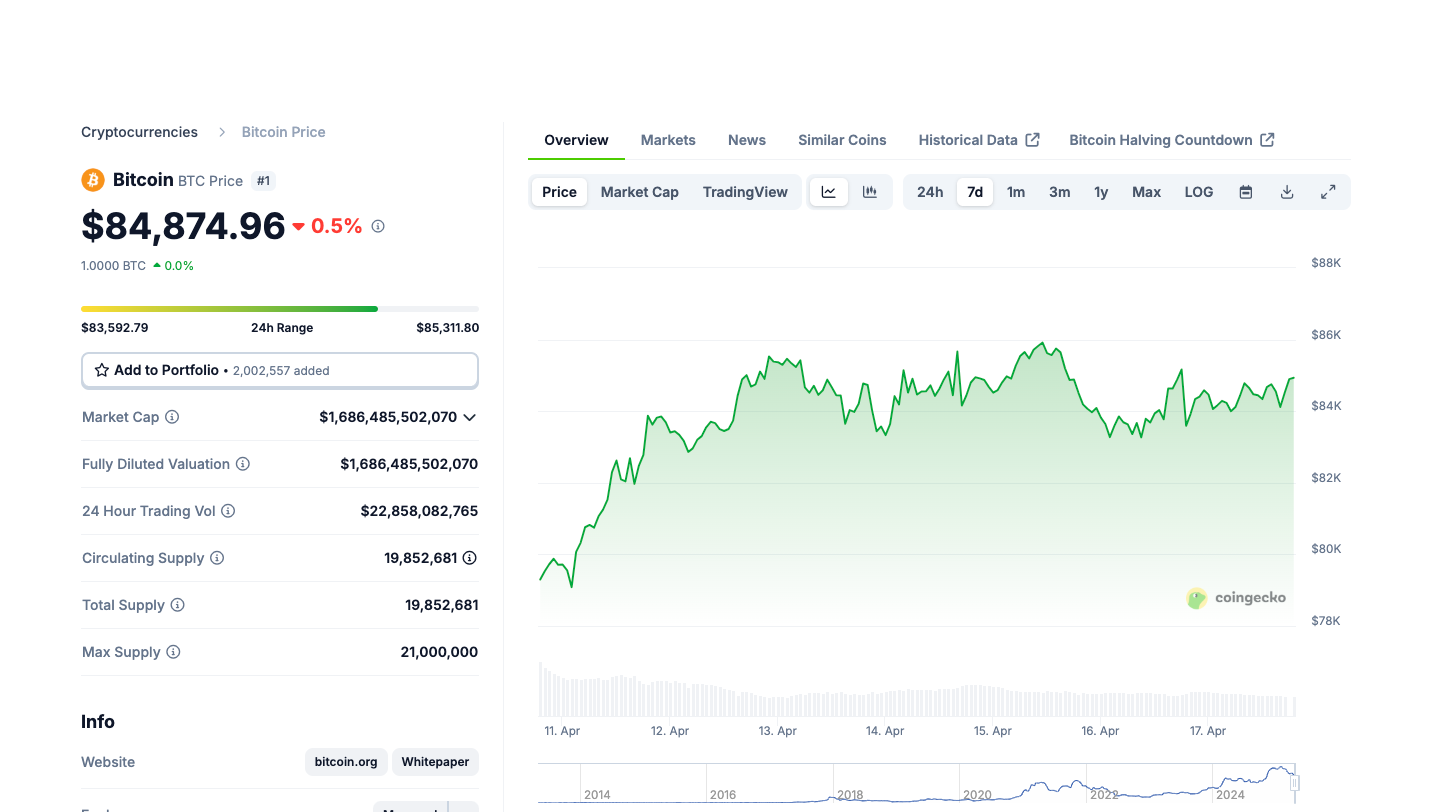Select the 1y chart timeframe

[1101, 191]
